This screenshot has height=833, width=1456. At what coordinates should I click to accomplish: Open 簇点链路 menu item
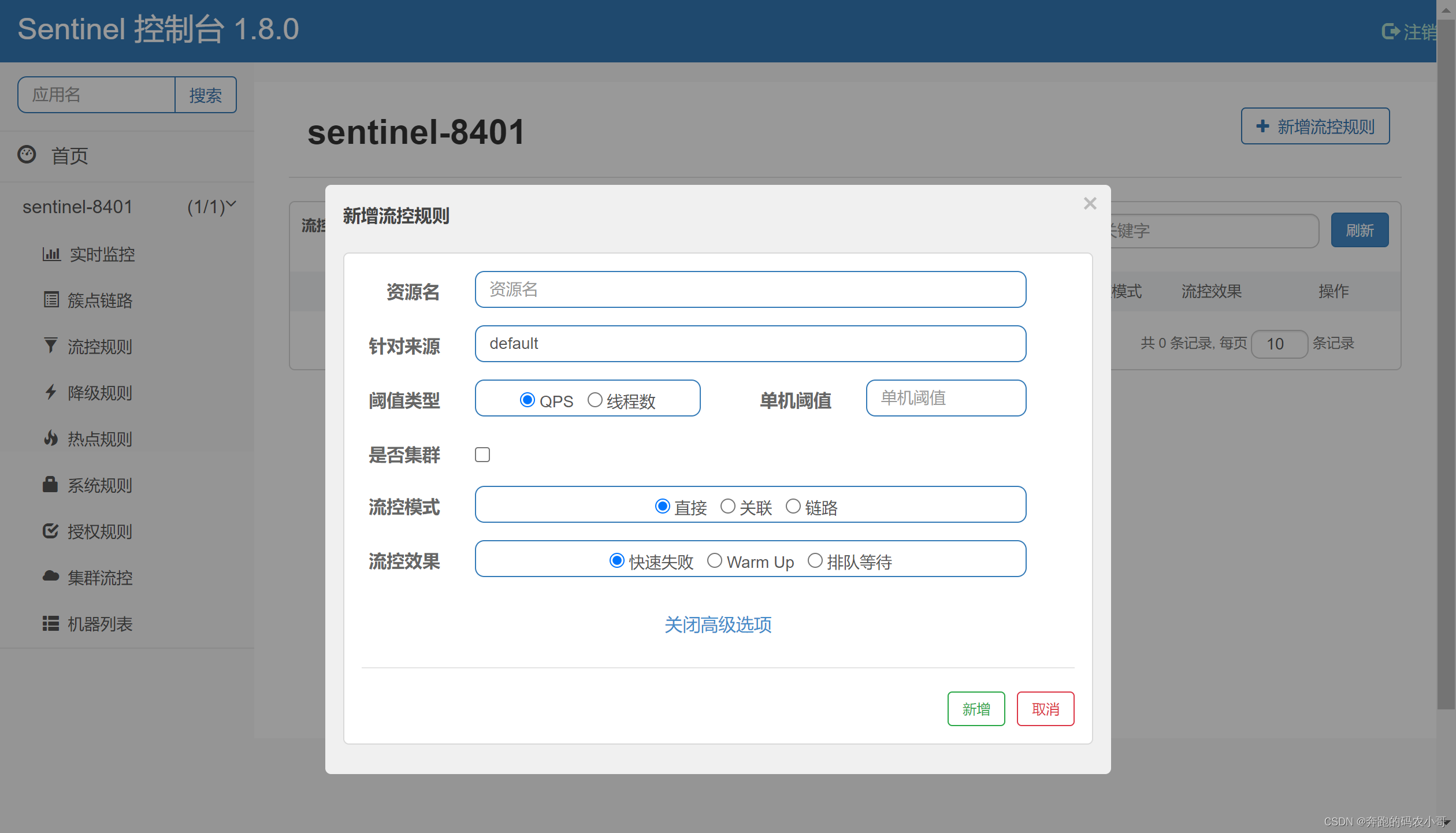coord(127,300)
